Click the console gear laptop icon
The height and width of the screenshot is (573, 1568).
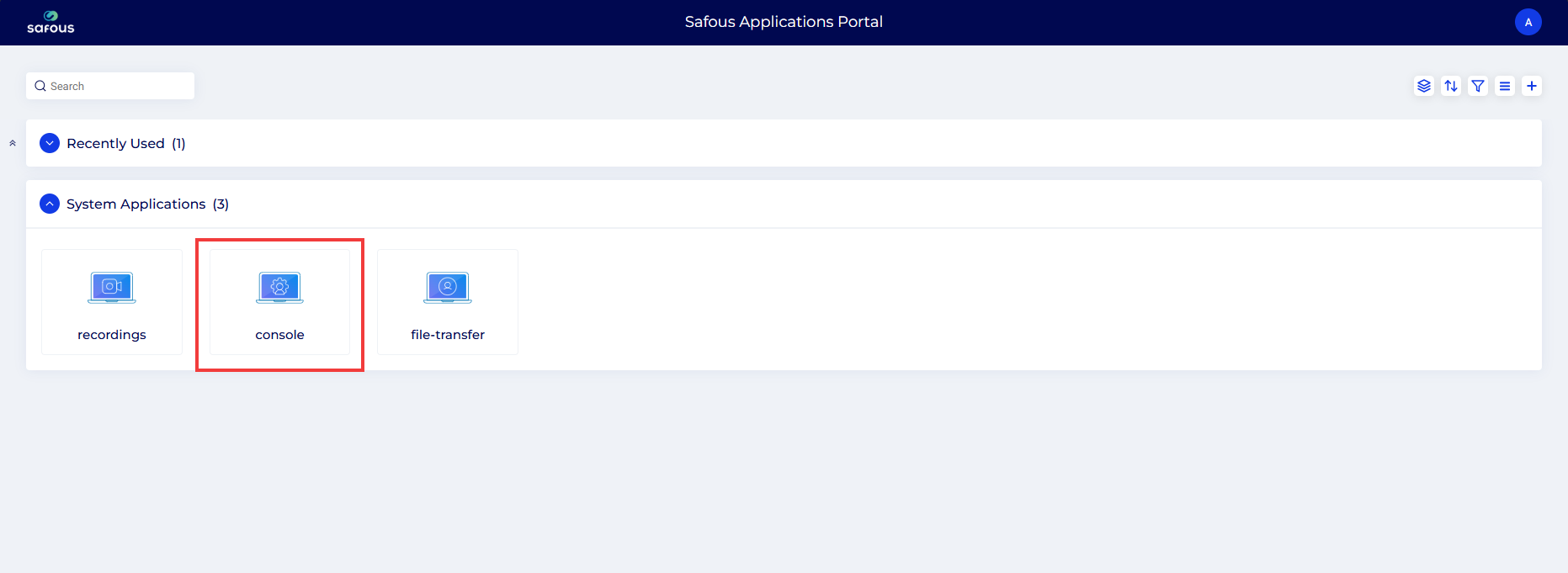tap(279, 288)
